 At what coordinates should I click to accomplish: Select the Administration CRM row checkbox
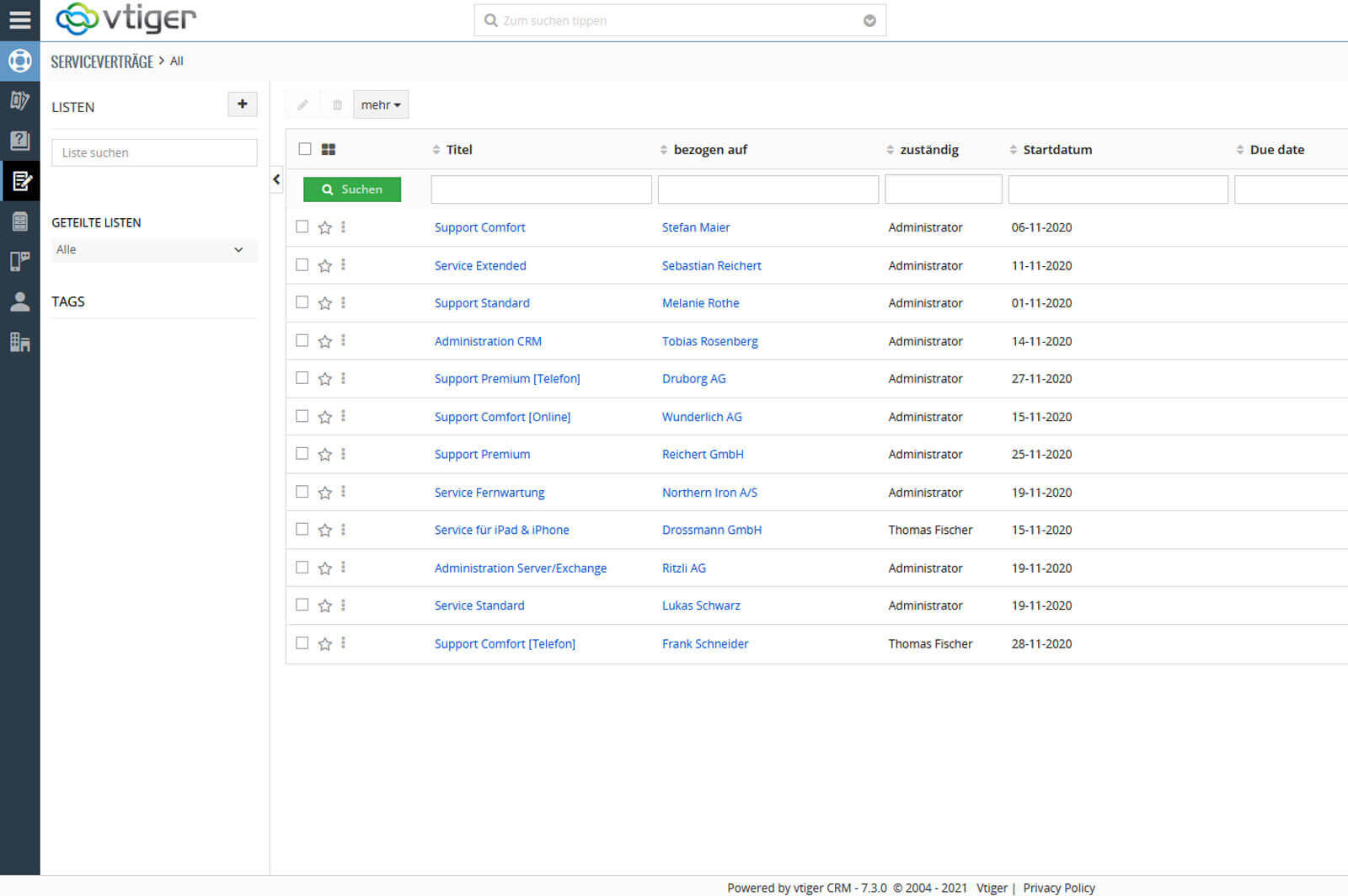click(x=302, y=340)
